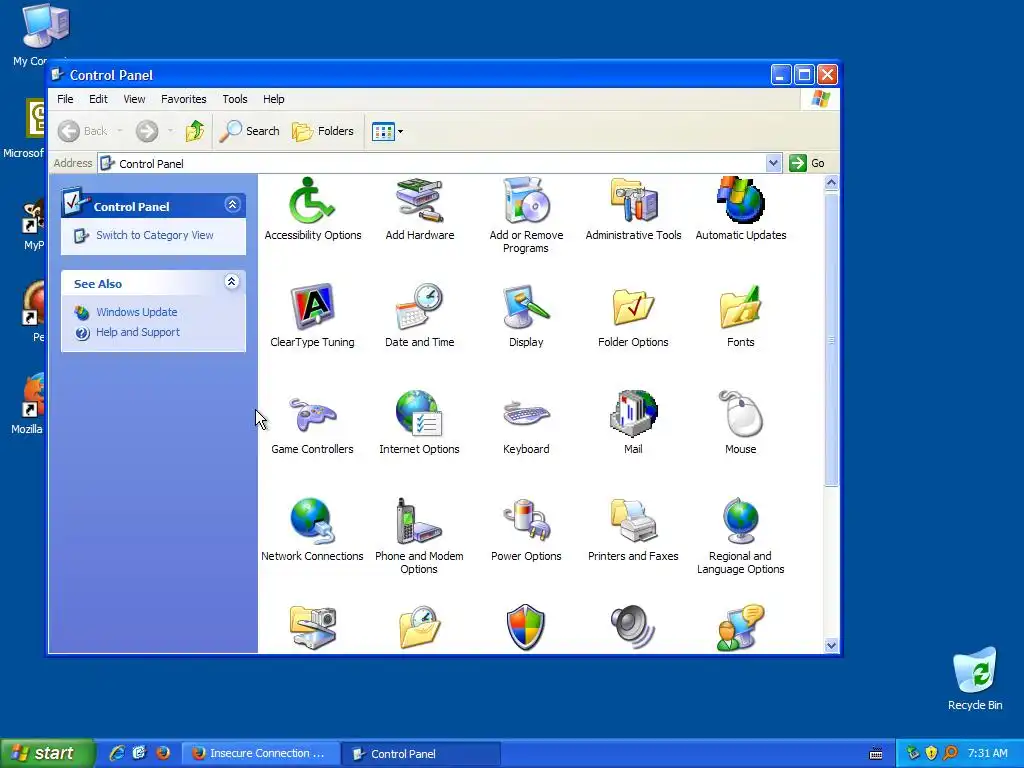Click the vertical scrollbar thumb

pos(831,340)
